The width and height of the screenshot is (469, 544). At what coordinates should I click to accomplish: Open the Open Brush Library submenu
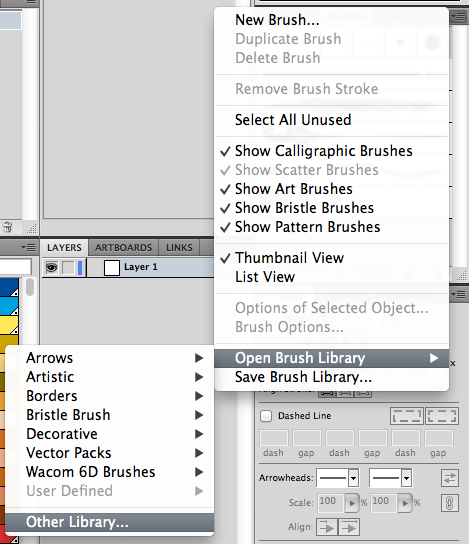pos(331,358)
